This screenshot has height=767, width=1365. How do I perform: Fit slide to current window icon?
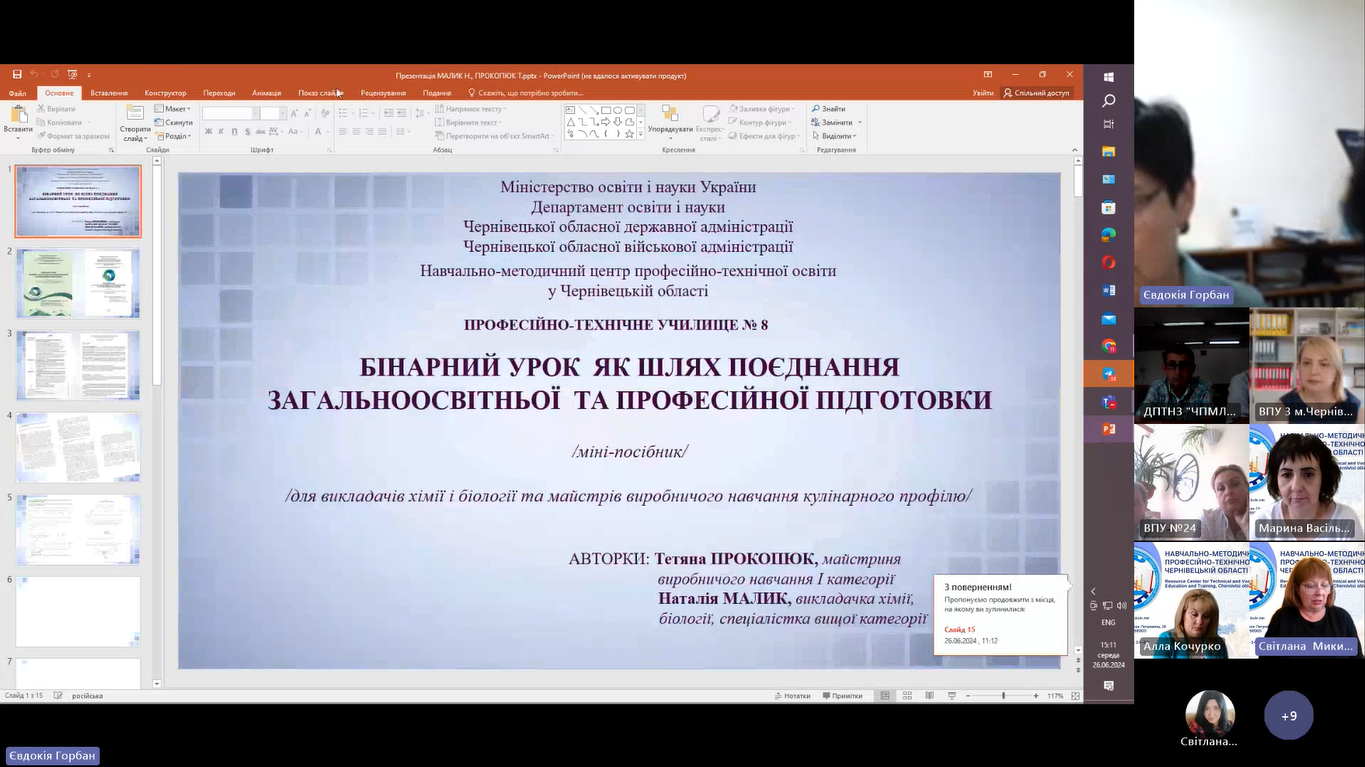(x=1075, y=696)
